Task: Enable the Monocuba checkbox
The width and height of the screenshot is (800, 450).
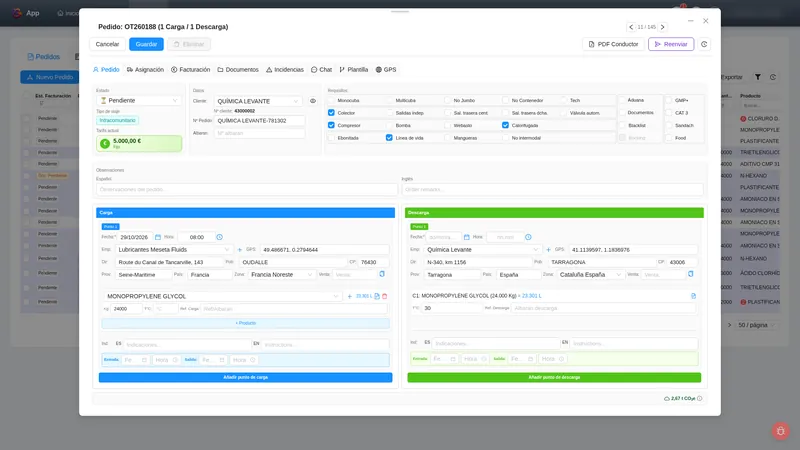Action: coord(331,101)
